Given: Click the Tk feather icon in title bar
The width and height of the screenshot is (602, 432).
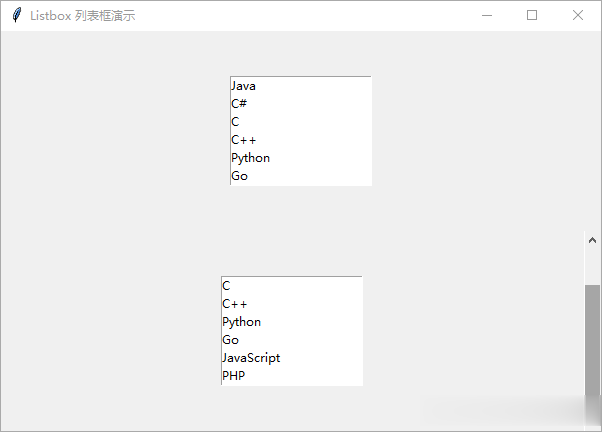Looking at the screenshot, I should click(x=17, y=15).
